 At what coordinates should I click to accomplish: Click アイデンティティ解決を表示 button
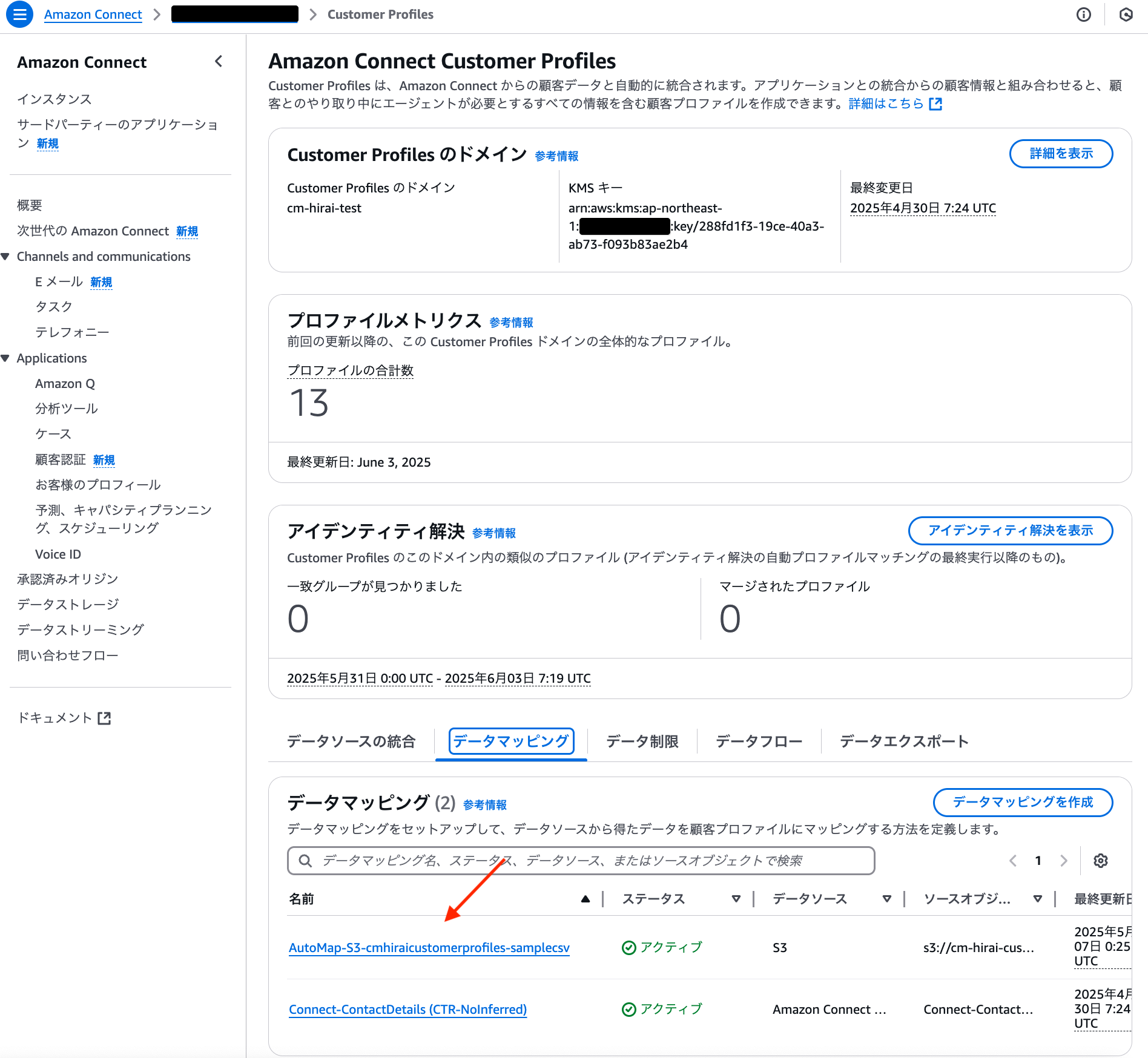tap(1011, 531)
